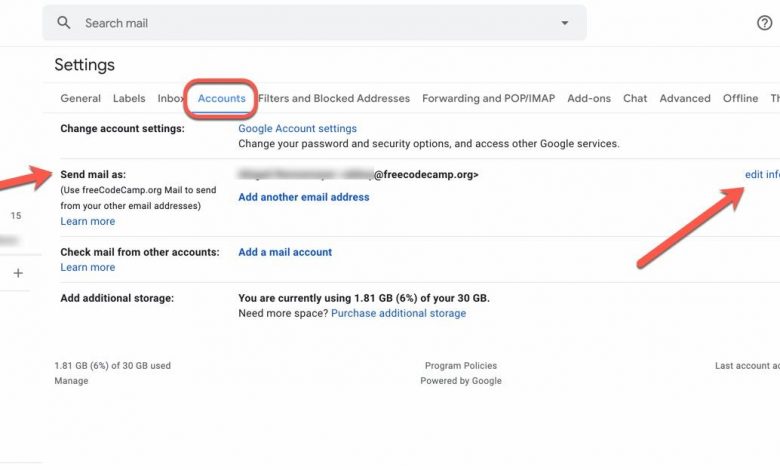Open the Labels settings tab

(129, 99)
